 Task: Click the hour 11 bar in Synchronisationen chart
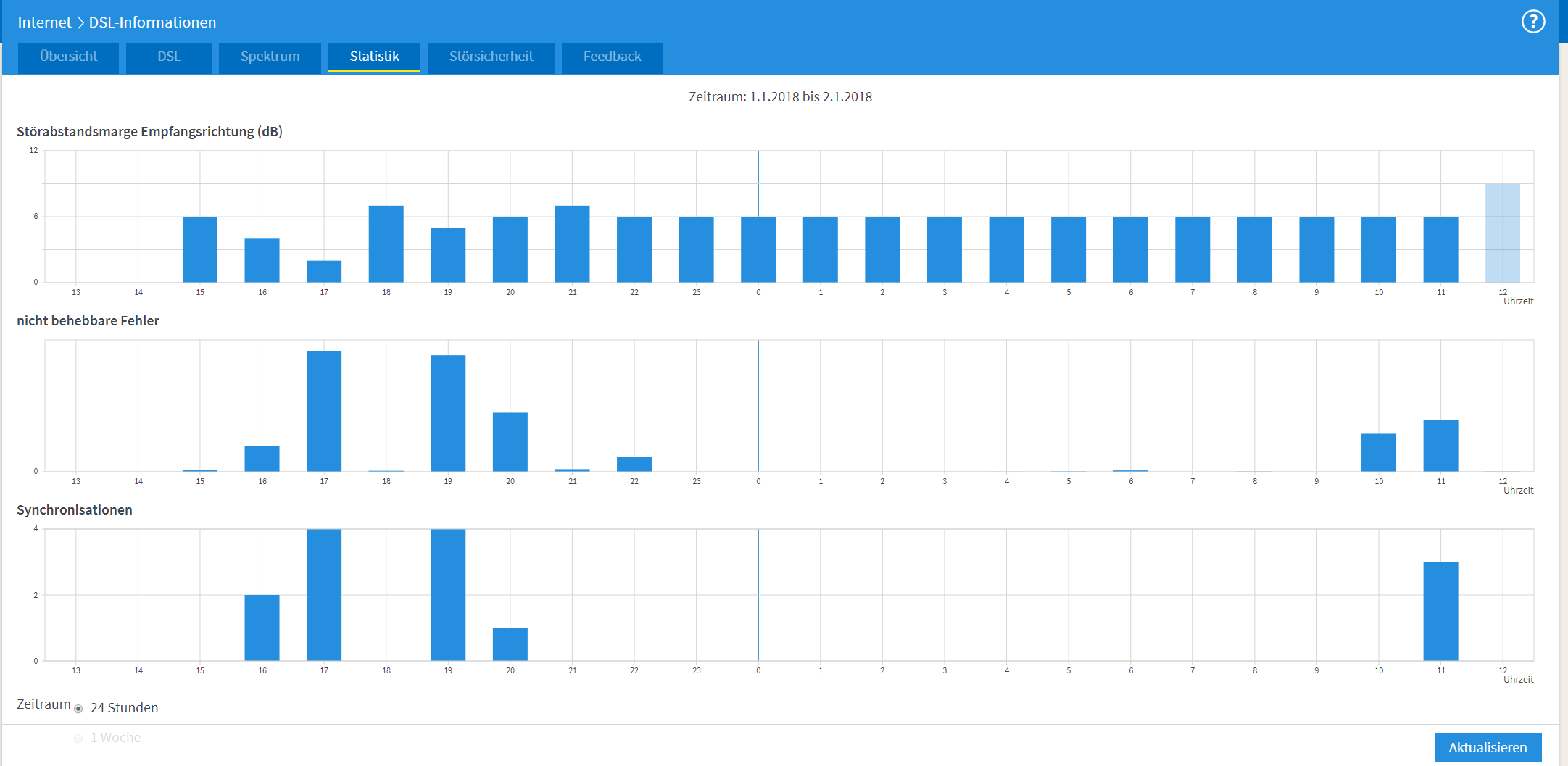coord(1440,612)
